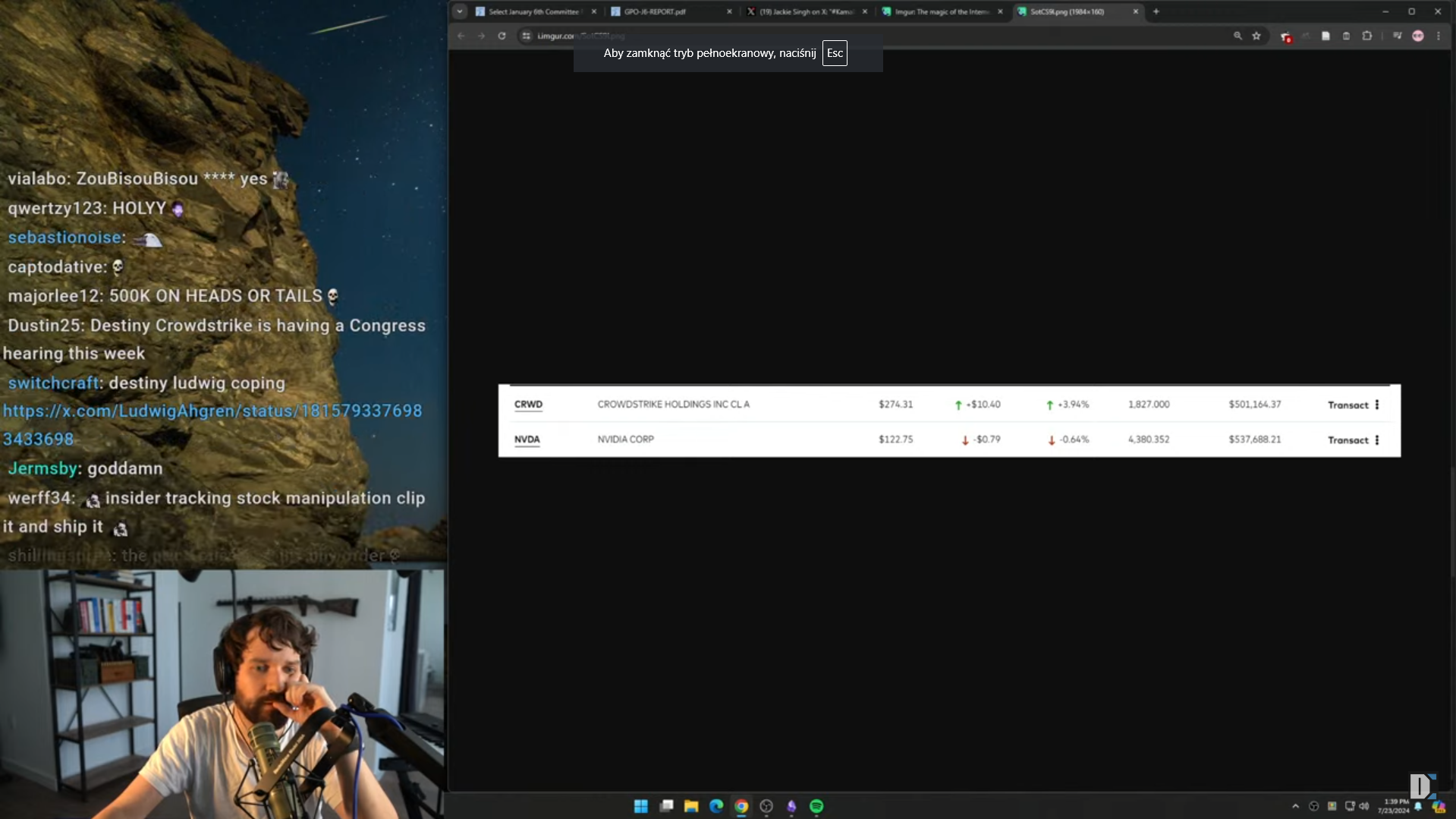Click the Chrome taskbar icon

[741, 806]
